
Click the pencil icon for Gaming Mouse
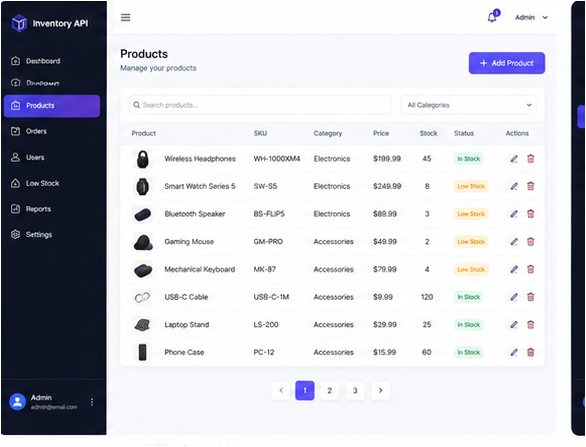coord(514,242)
